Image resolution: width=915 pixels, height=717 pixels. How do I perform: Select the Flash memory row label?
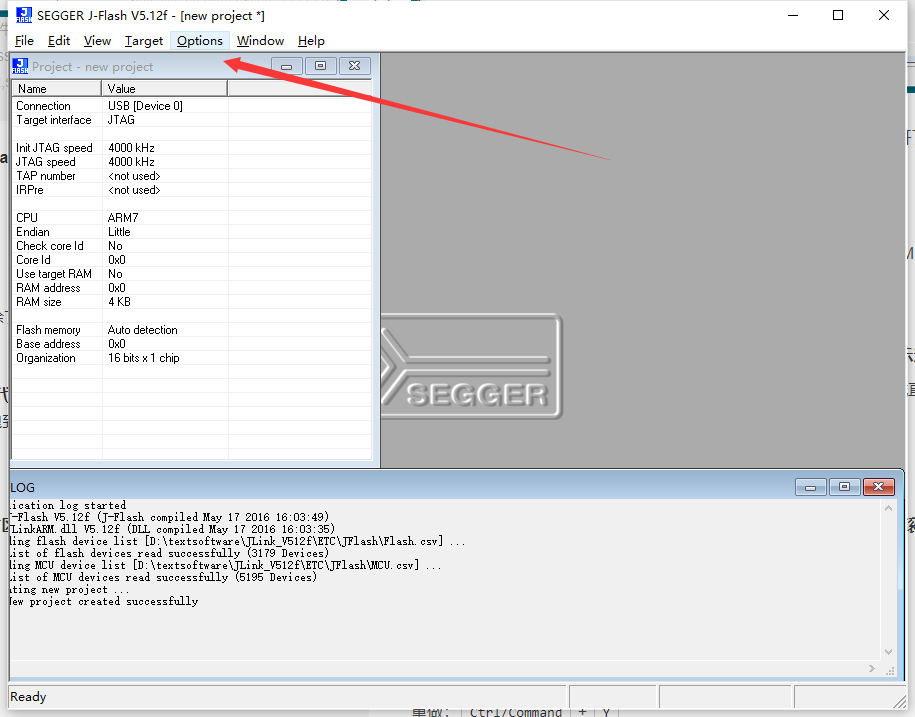click(x=48, y=330)
